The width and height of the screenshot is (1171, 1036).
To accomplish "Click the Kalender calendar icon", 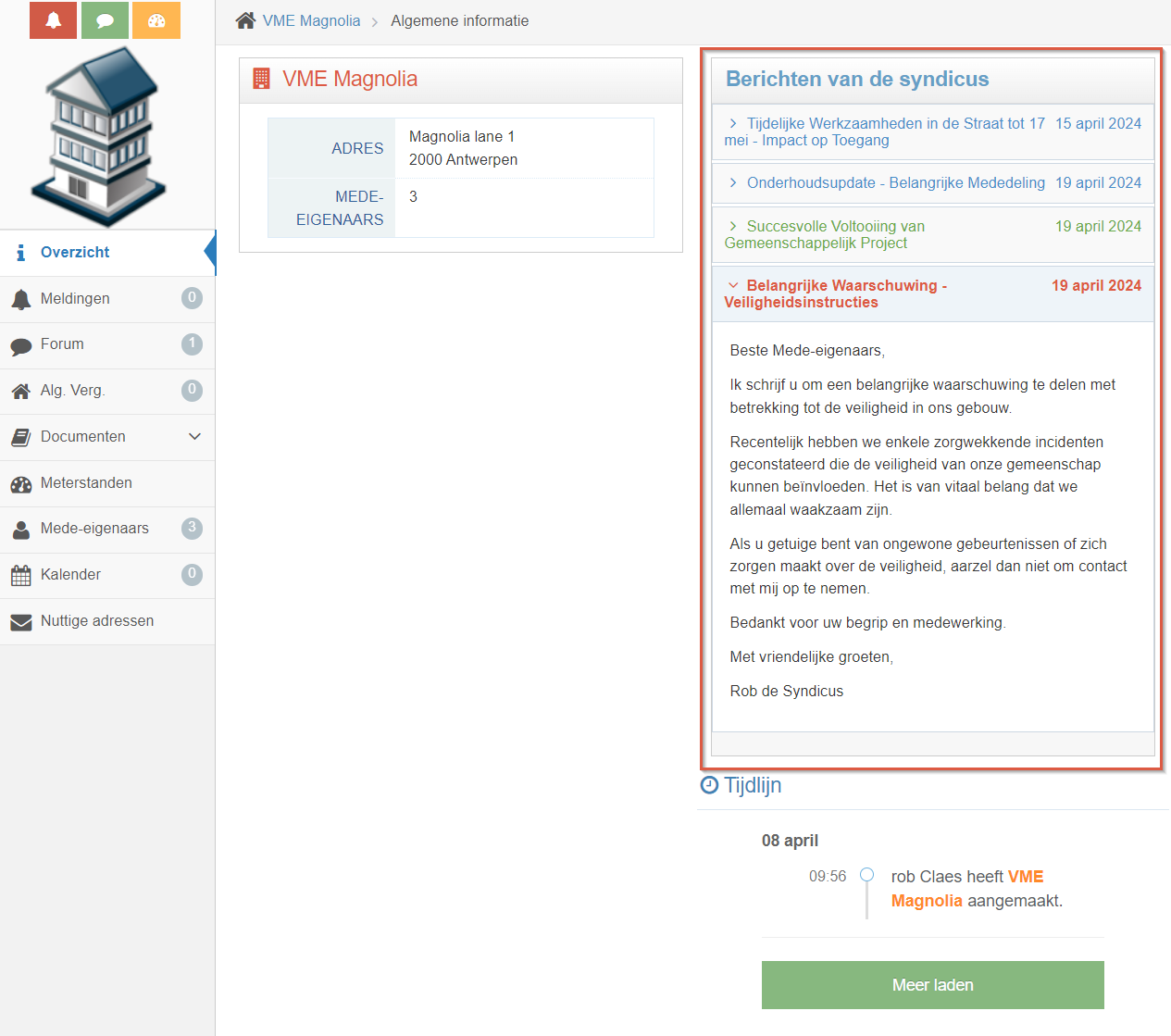I will click(21, 576).
